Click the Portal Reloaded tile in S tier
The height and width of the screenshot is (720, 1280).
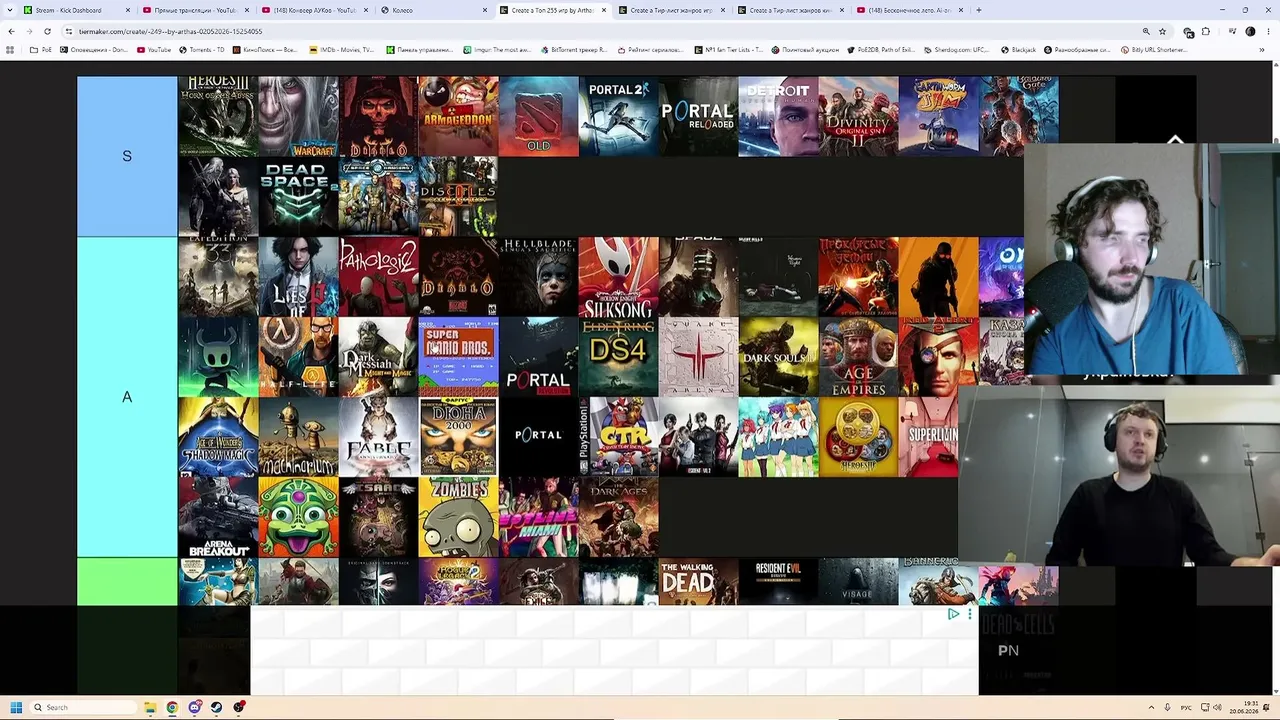[x=698, y=116]
